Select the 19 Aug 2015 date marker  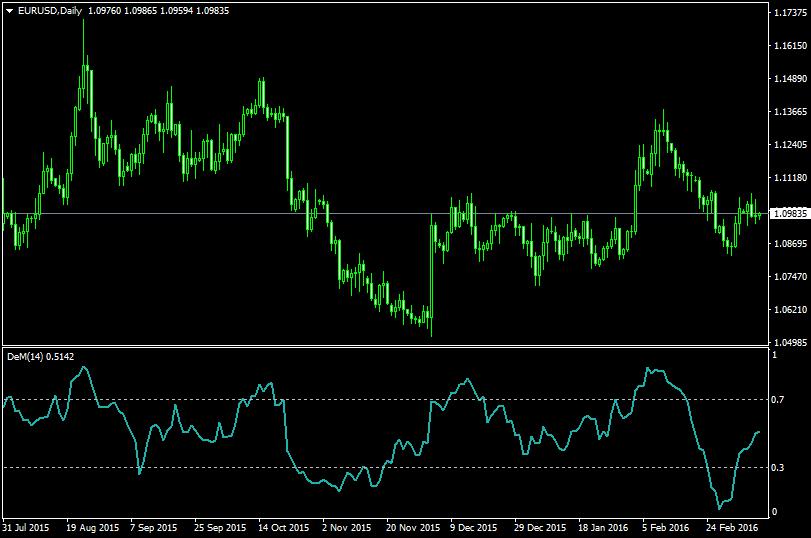tap(93, 528)
